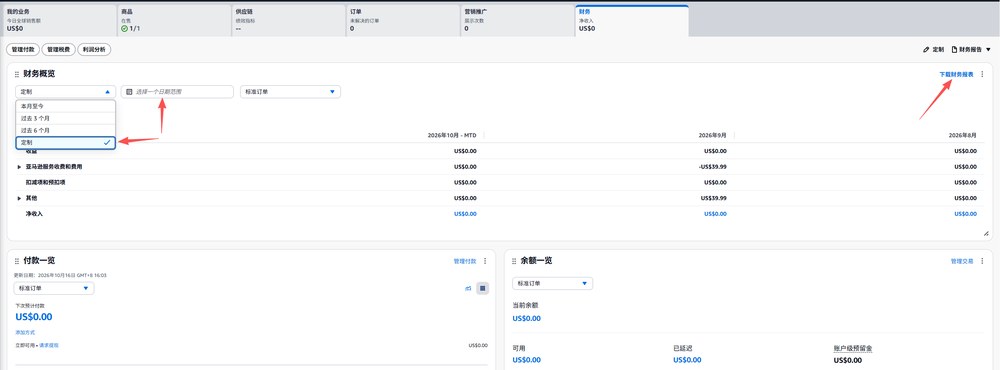Click the calendar icon in the date range field

[129, 92]
